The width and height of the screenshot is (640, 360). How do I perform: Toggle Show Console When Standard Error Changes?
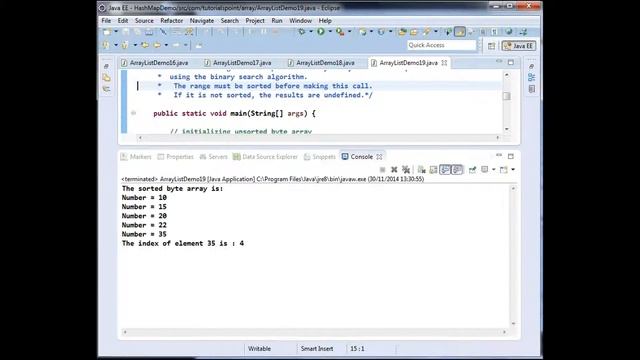(457, 169)
